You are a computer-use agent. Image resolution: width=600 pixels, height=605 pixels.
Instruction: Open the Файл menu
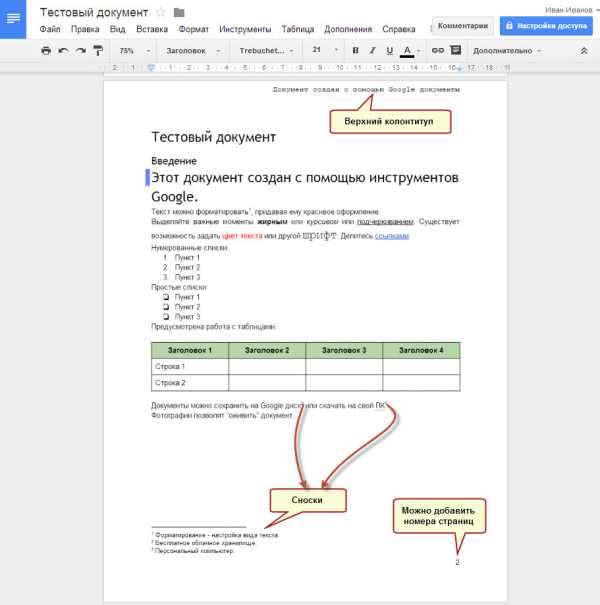tap(50, 29)
